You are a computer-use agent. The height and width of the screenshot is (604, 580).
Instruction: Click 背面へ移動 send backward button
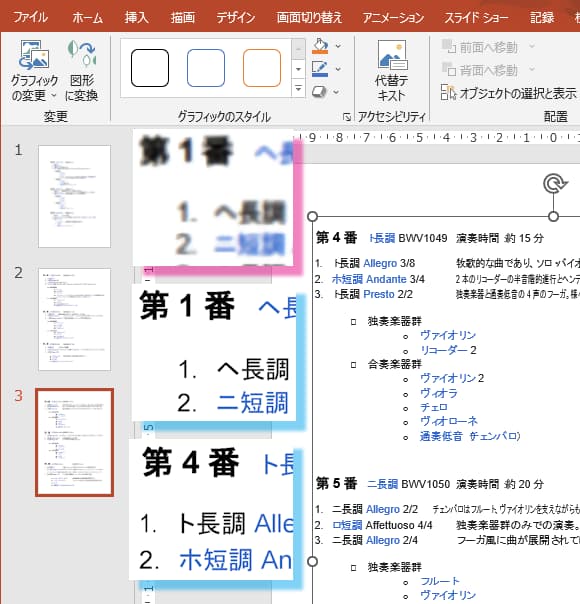click(479, 70)
